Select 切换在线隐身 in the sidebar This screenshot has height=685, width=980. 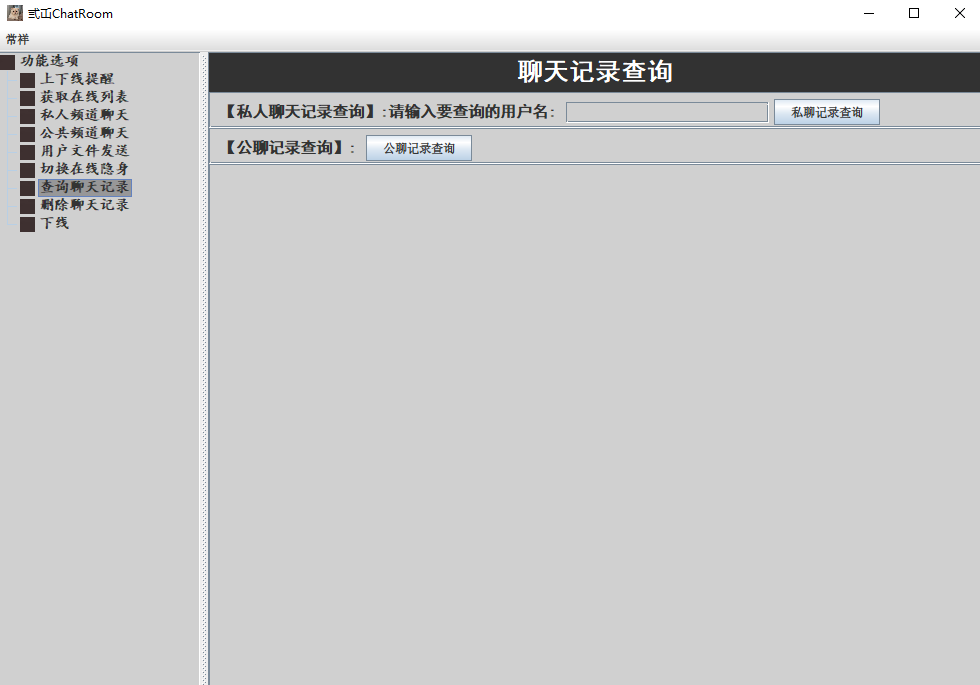84,168
